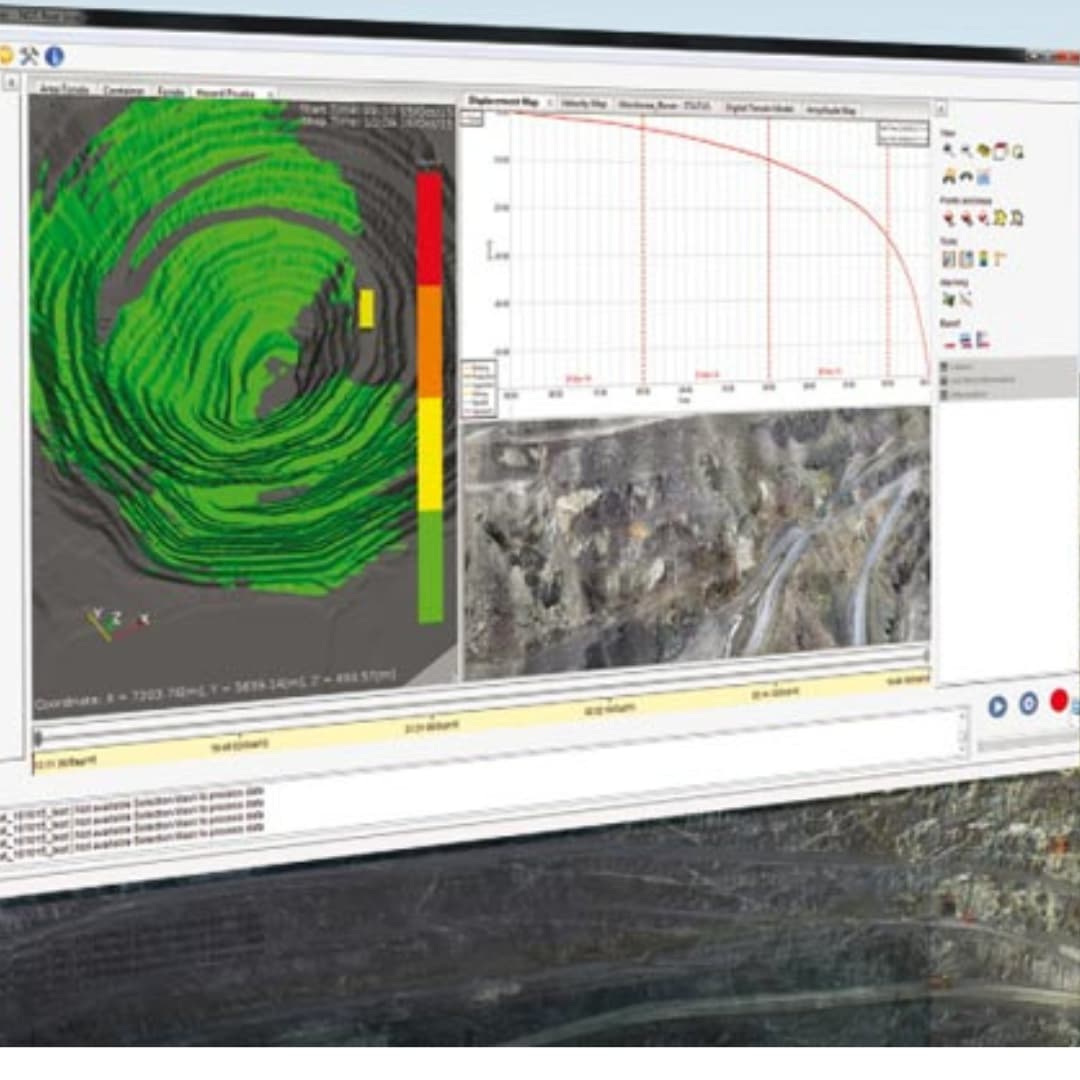Collapse the right tools panel arrow
This screenshot has width=1080, height=1080.
(x=940, y=109)
